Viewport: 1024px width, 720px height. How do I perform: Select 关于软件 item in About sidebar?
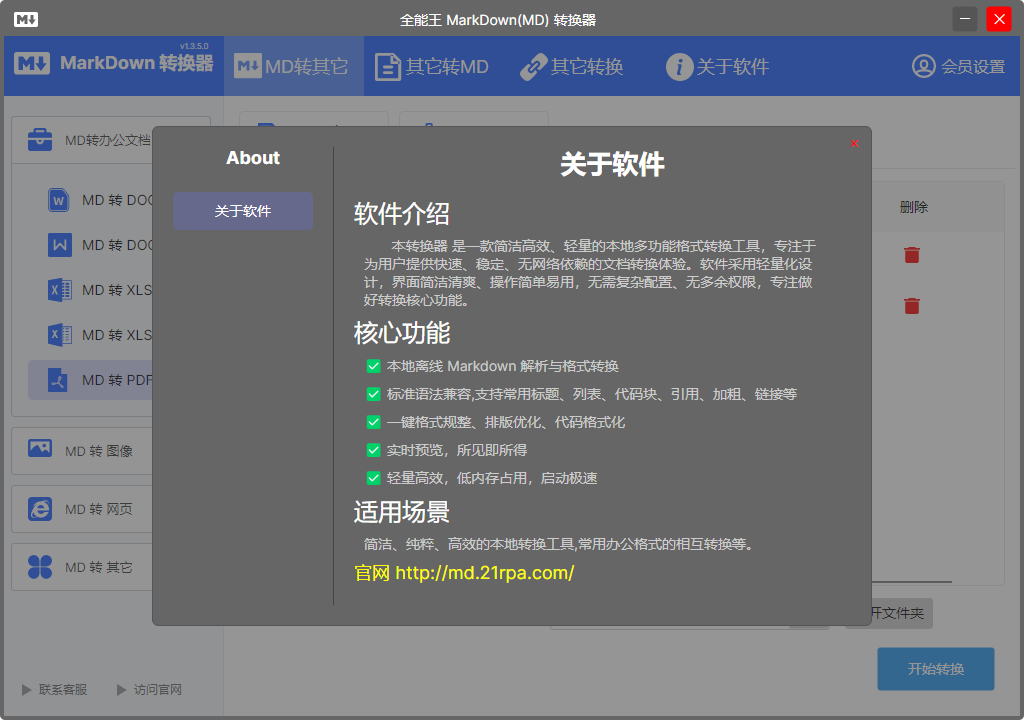tap(243, 211)
